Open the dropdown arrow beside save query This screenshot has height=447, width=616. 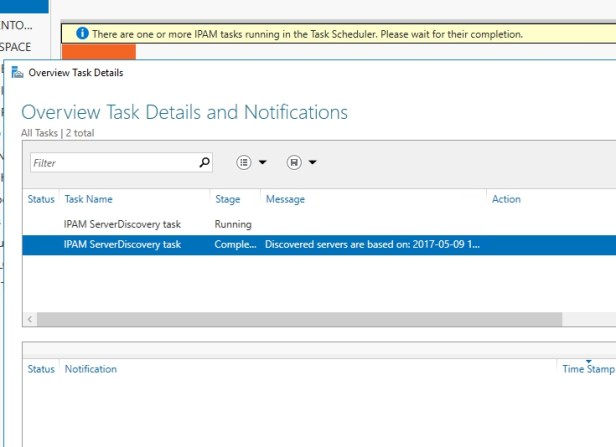(313, 162)
